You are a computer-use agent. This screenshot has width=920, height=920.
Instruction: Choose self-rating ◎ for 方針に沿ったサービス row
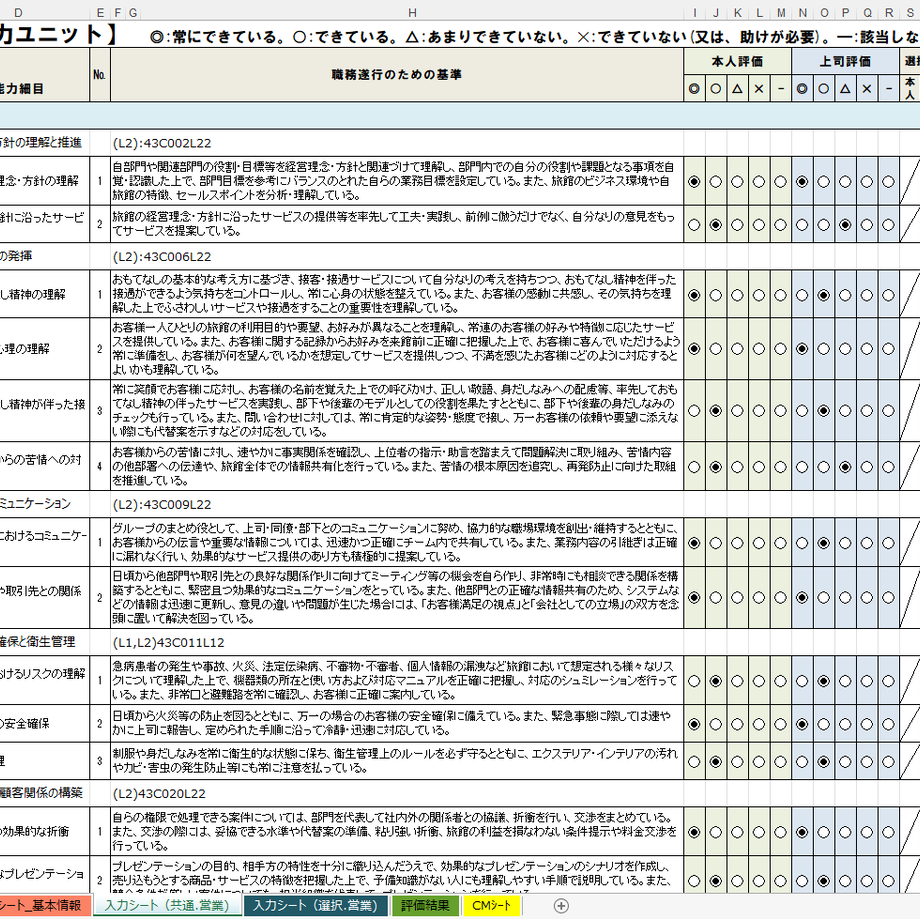[x=694, y=225]
